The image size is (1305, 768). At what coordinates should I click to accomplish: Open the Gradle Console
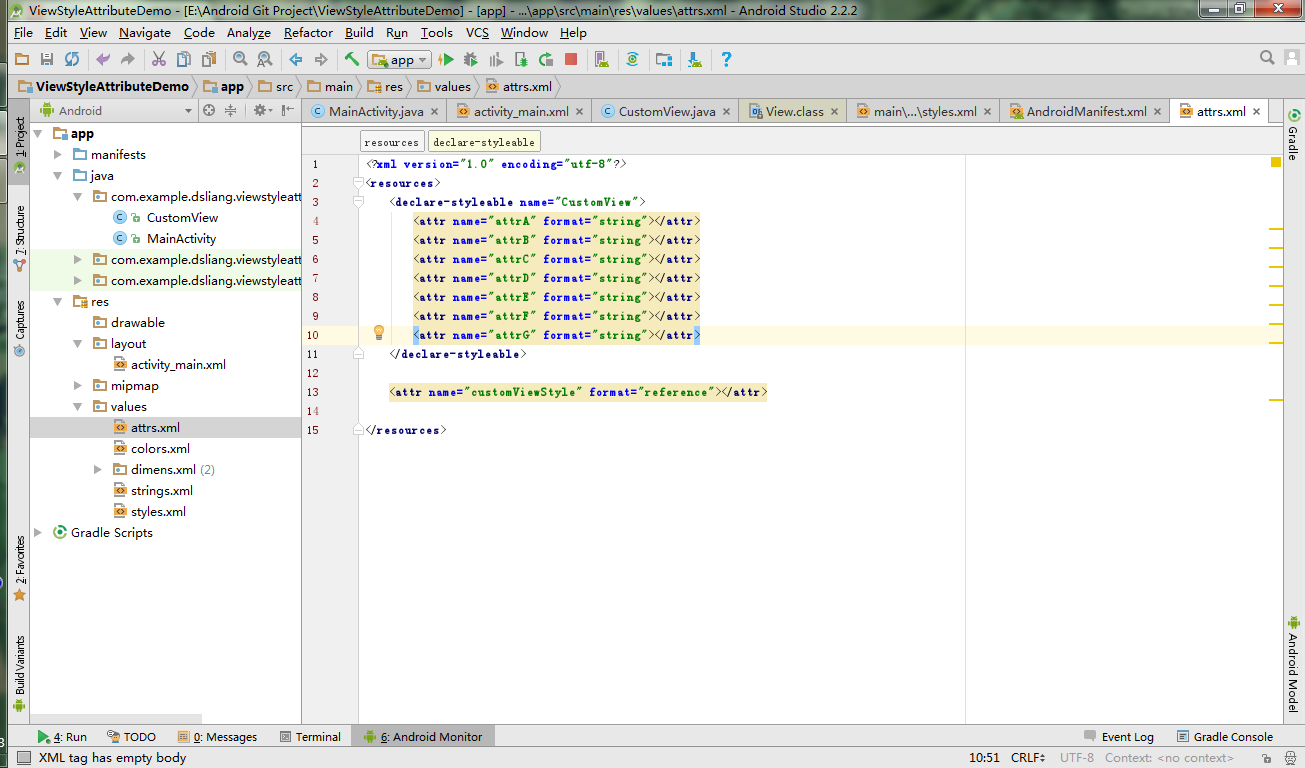[x=1225, y=737]
